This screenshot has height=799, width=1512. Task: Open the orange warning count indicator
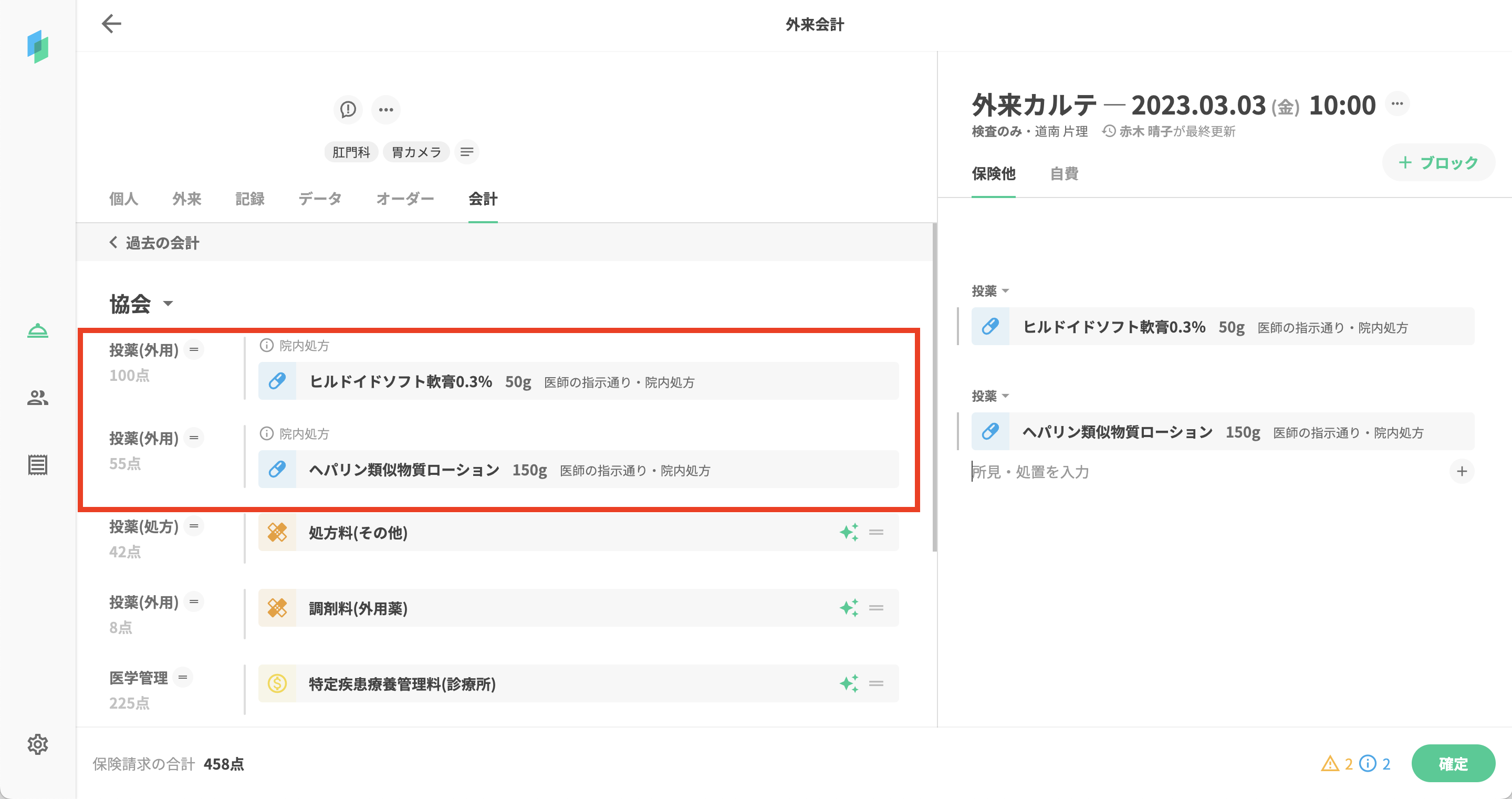coord(1337,764)
